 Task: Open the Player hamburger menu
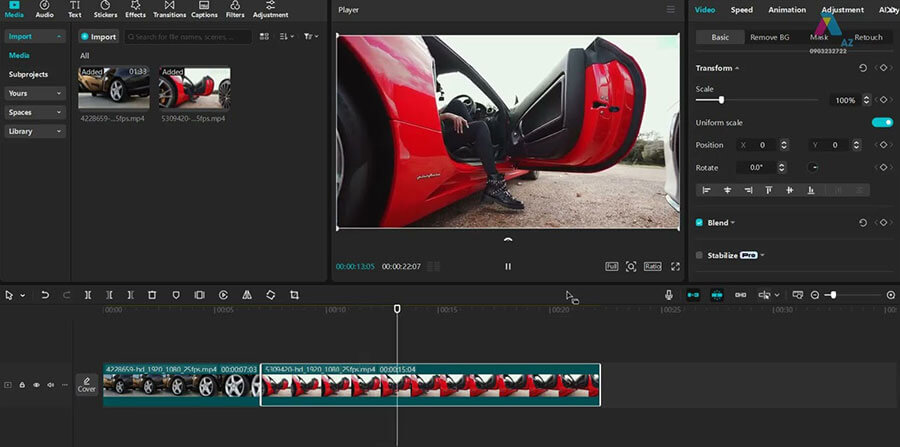click(670, 10)
